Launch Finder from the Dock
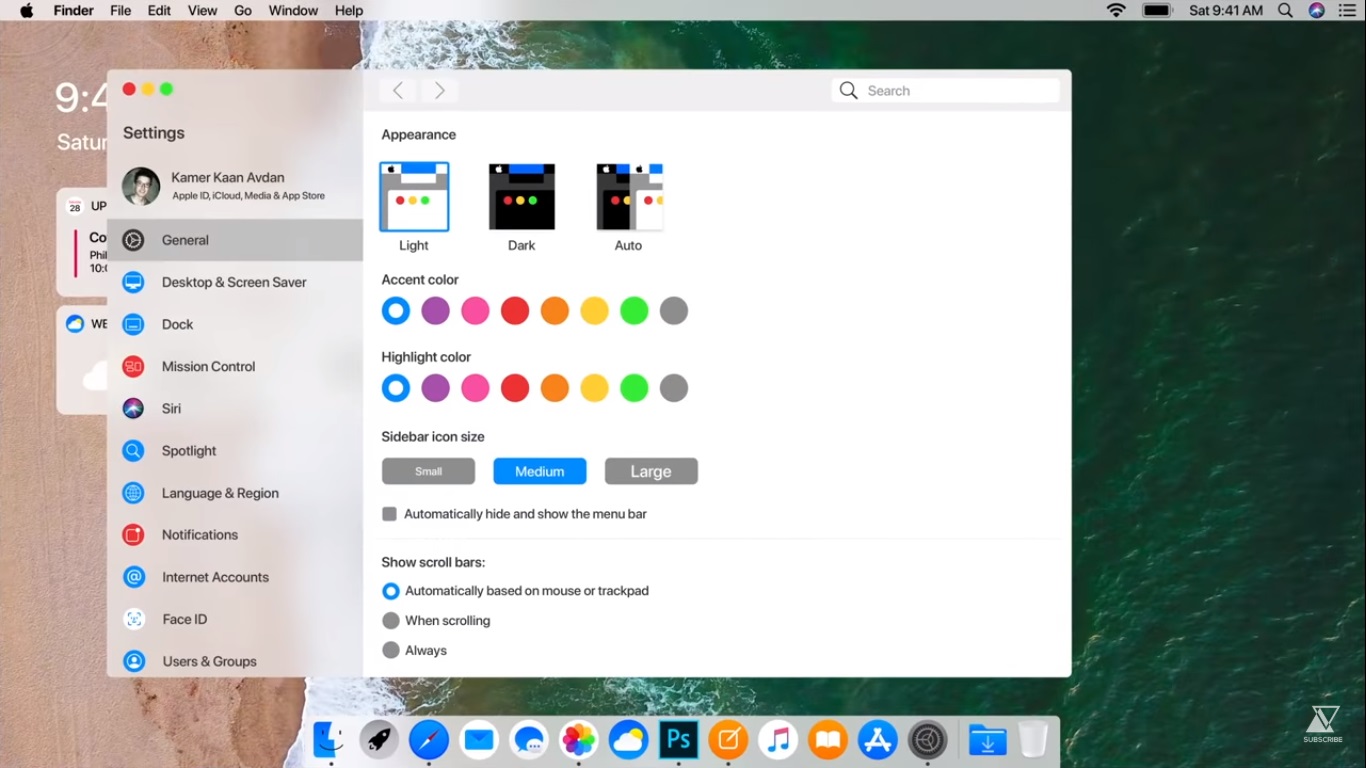Screen dimensions: 1366x768 (330, 740)
